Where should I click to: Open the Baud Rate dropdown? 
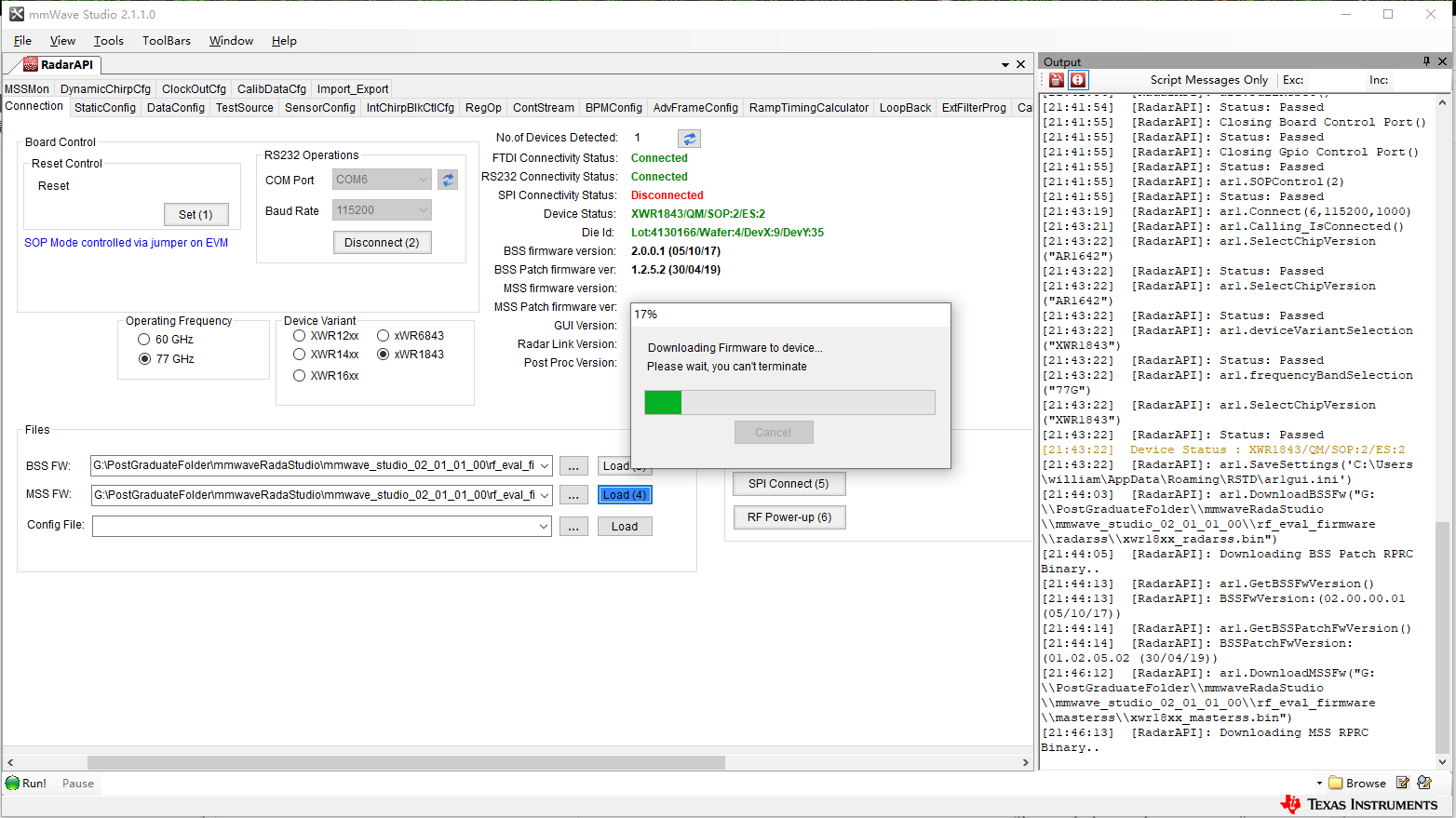424,210
